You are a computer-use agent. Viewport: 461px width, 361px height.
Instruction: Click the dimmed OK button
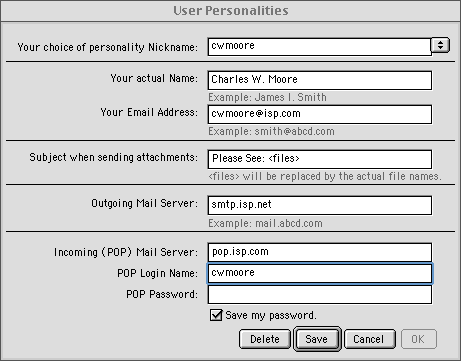419,339
